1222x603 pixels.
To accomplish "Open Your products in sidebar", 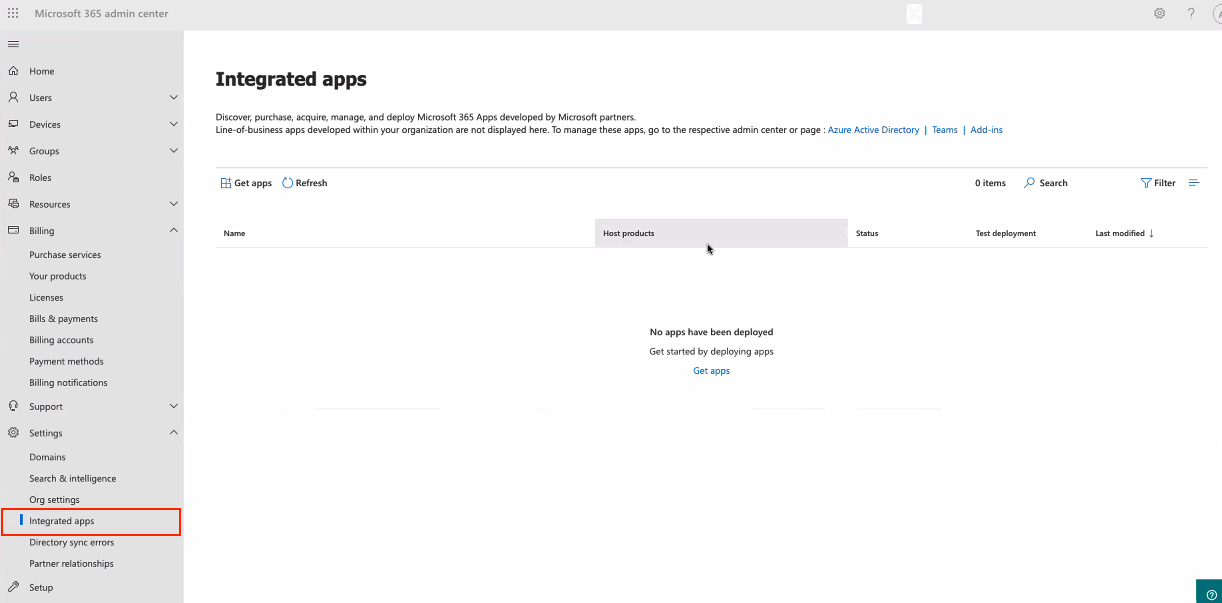I will [58, 276].
